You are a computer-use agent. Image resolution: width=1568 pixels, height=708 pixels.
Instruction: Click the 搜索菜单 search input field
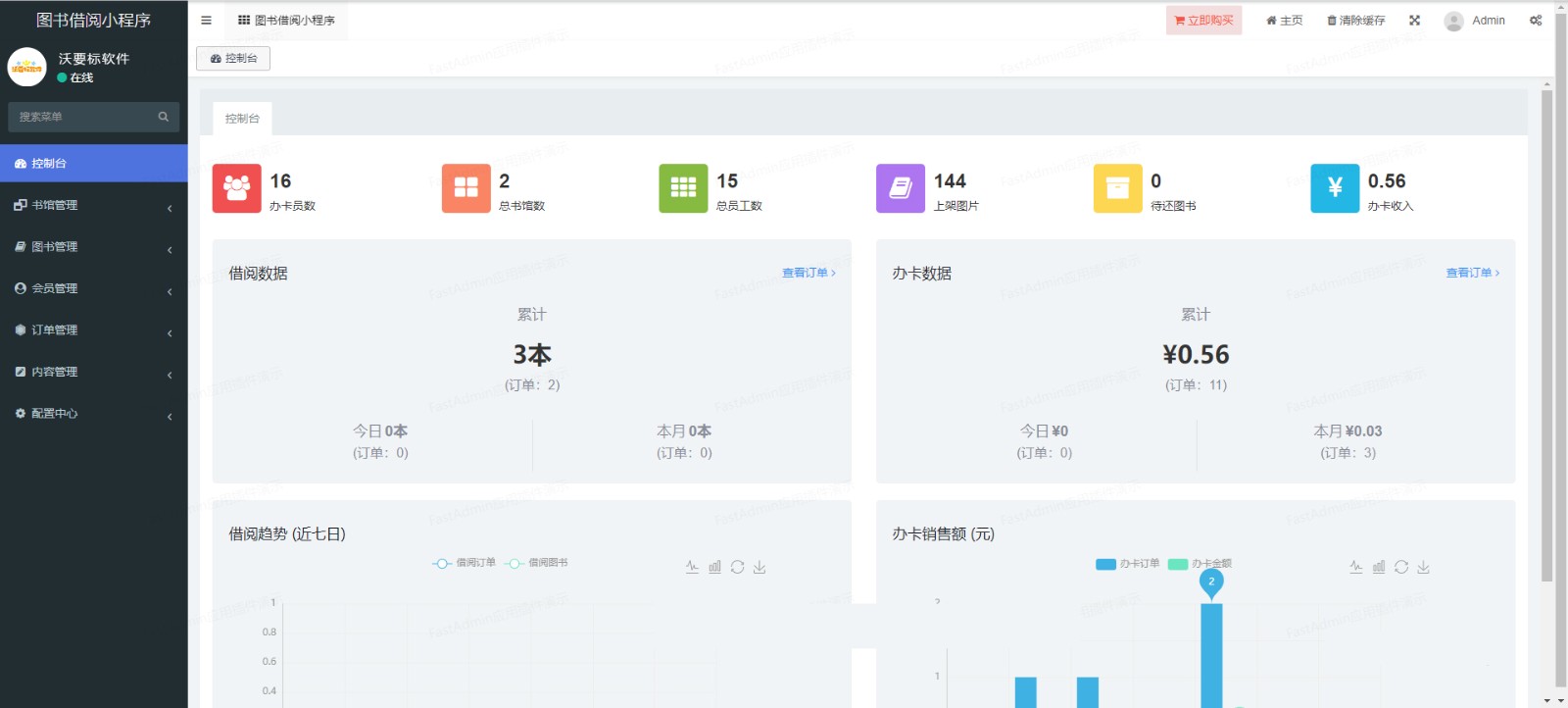pos(83,117)
